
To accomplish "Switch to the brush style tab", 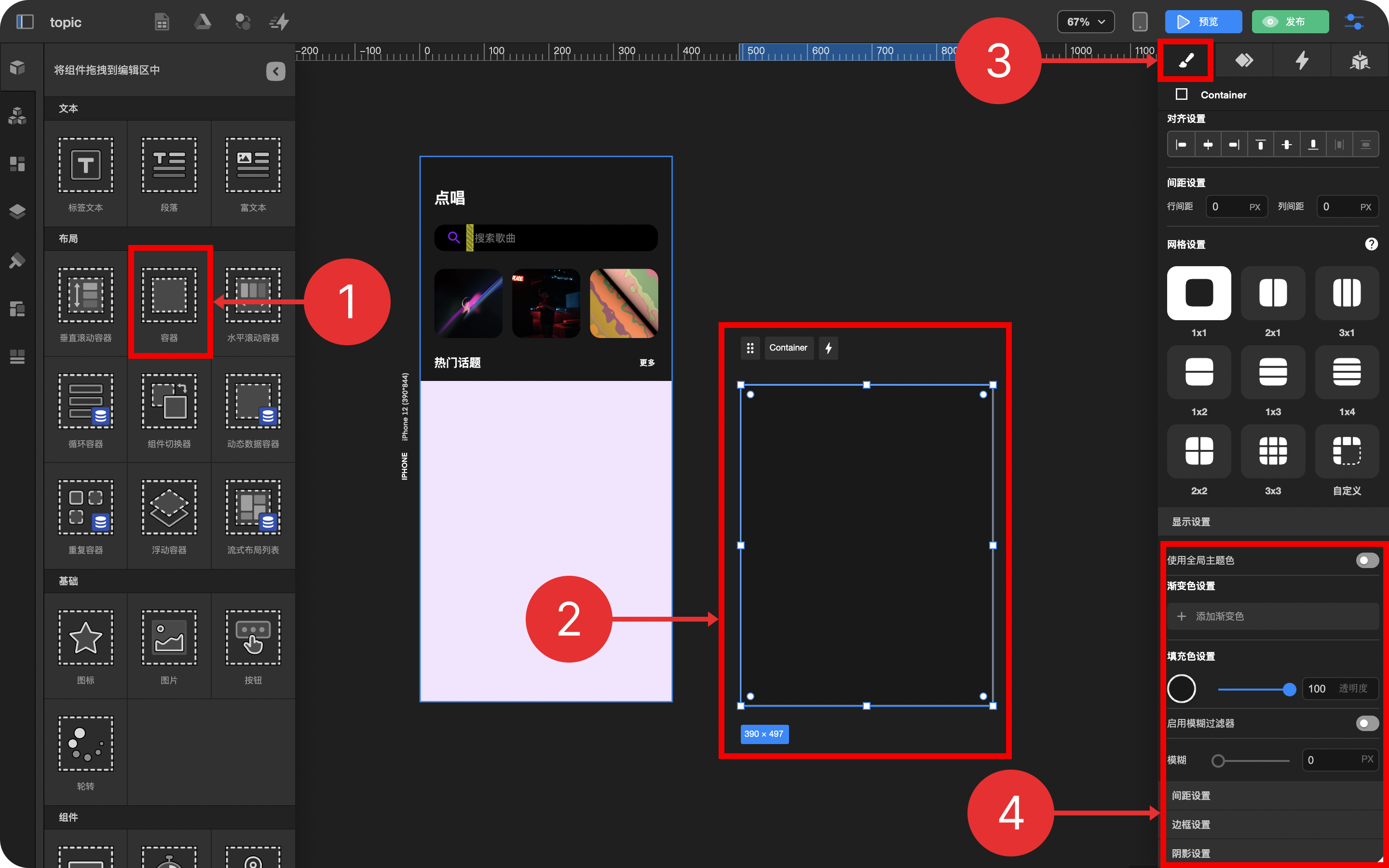I will 1186,60.
